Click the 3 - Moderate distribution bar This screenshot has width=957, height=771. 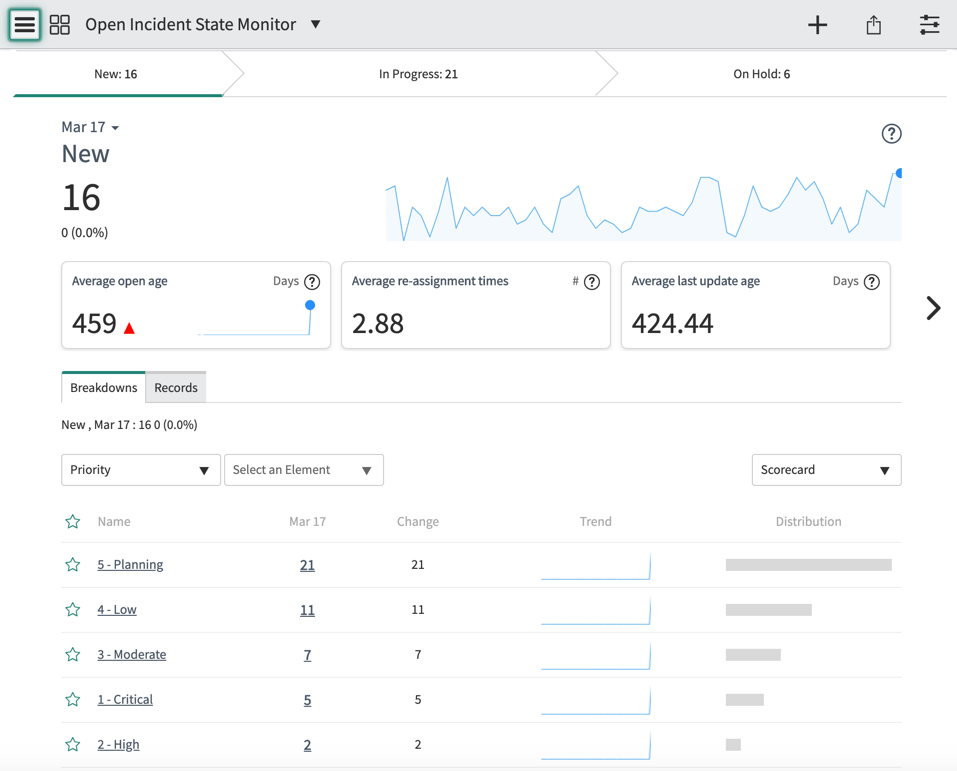coord(753,654)
